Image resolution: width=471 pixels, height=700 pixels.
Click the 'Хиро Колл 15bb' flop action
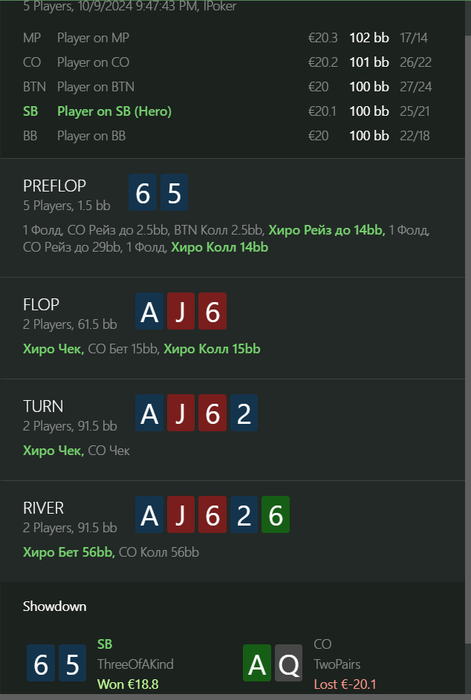pyautogui.click(x=212, y=349)
